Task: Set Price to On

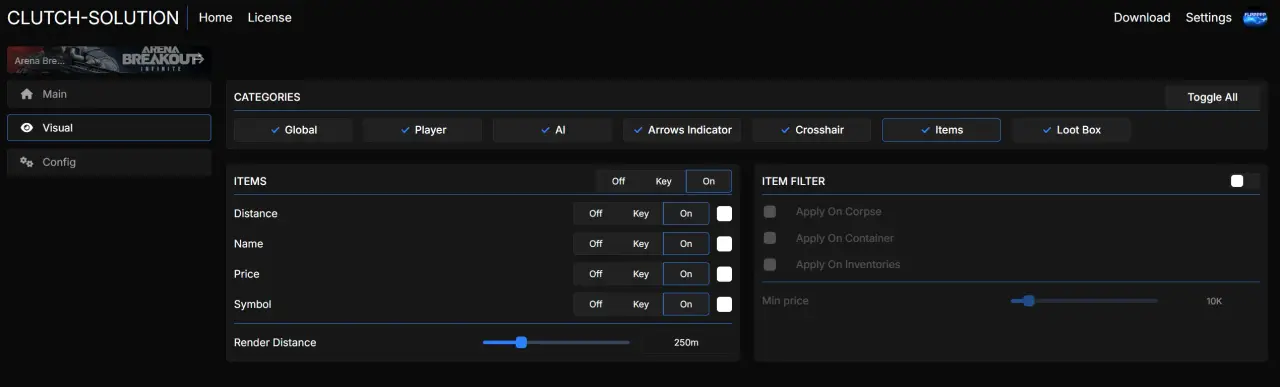Action: 686,274
